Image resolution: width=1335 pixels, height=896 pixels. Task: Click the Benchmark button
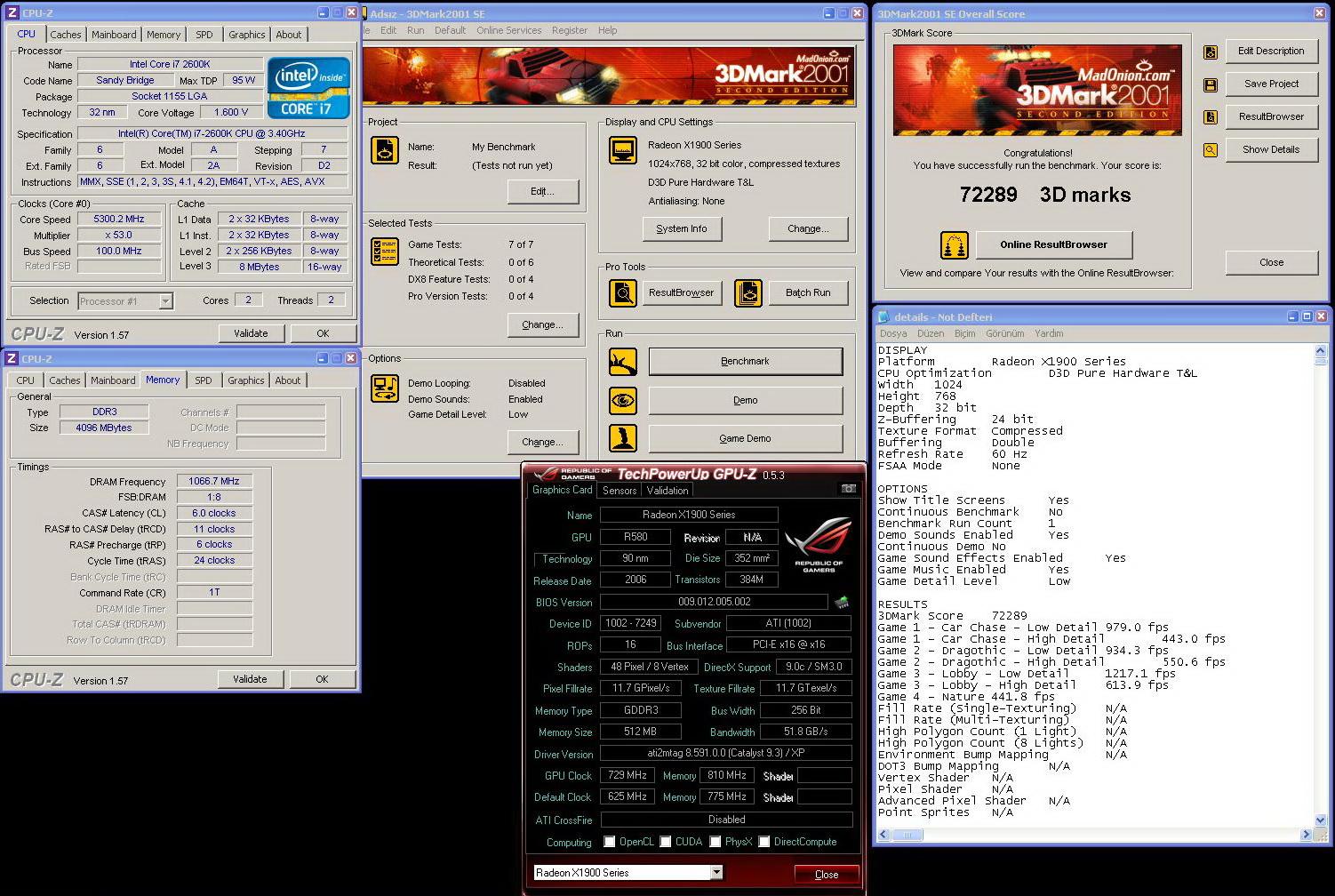pyautogui.click(x=745, y=361)
